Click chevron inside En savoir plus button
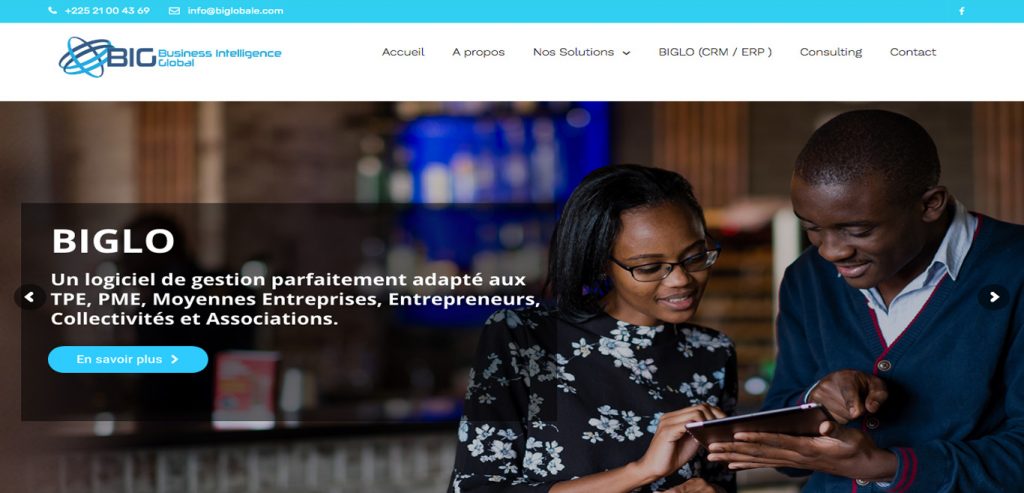 coord(174,359)
